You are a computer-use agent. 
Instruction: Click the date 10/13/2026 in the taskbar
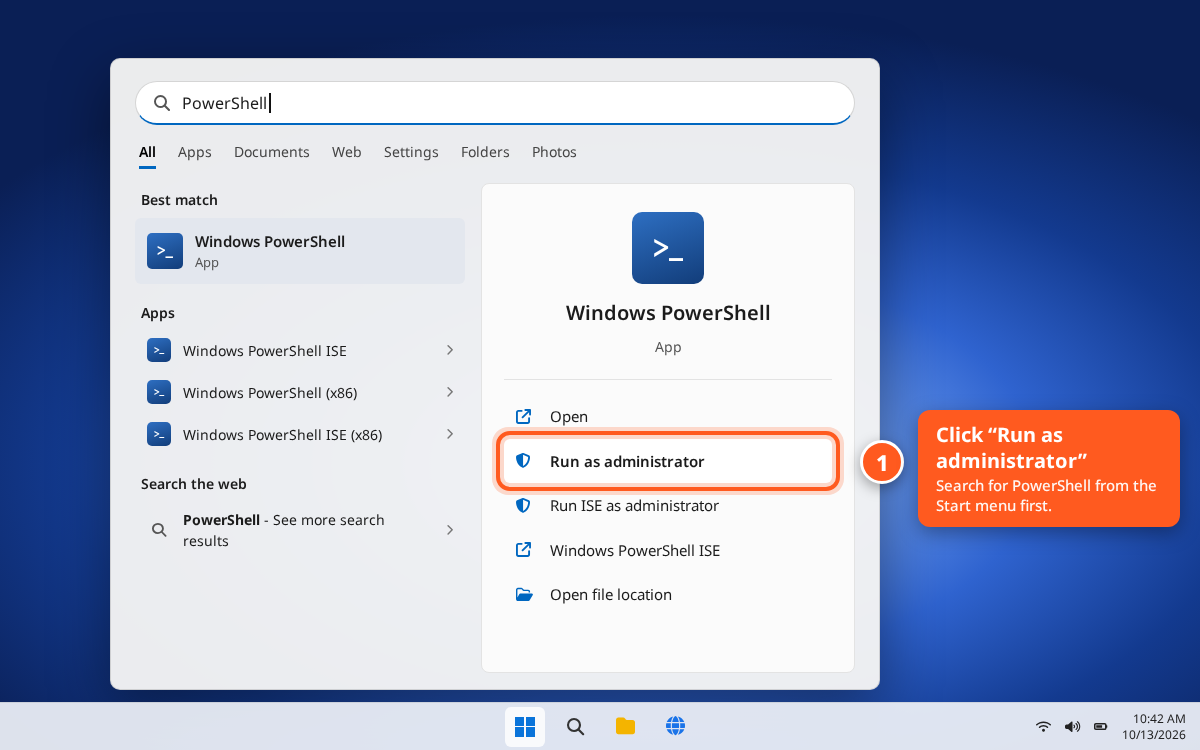1154,735
